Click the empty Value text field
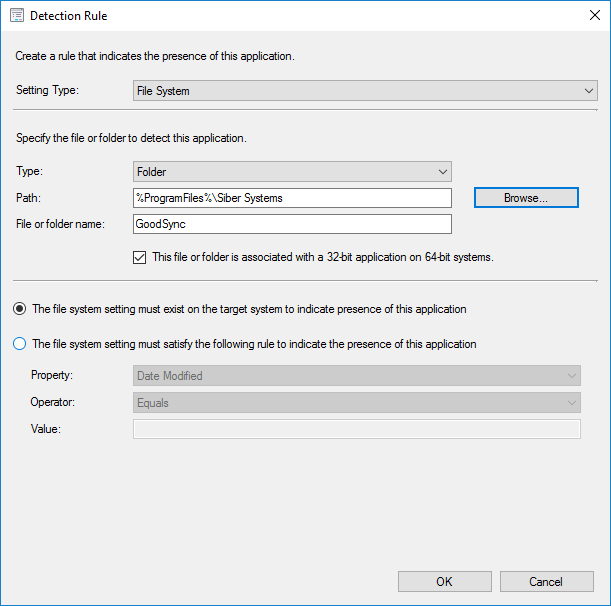This screenshot has height=606, width=611. 356,429
